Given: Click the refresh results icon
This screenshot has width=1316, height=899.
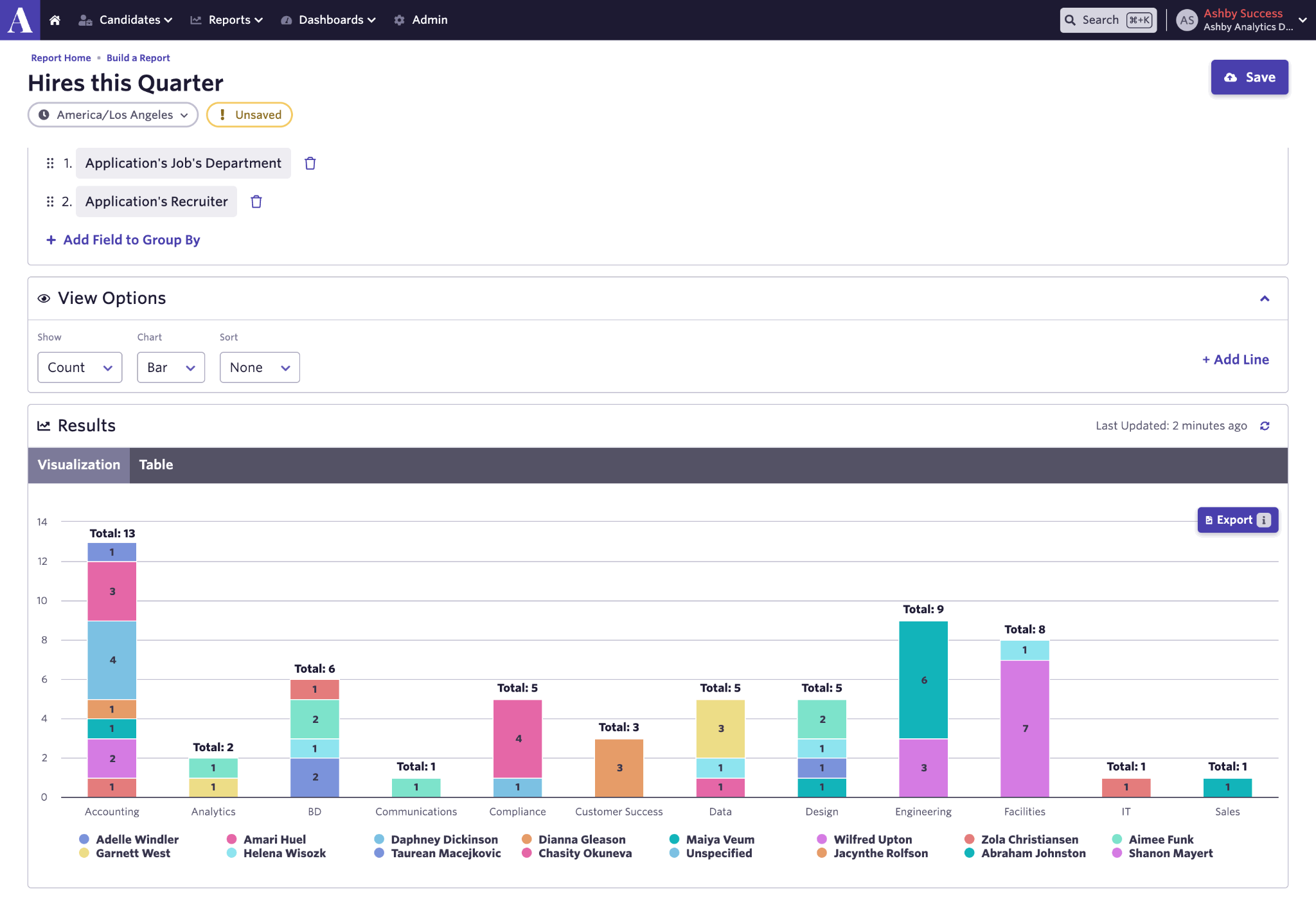Looking at the screenshot, I should click(x=1265, y=426).
